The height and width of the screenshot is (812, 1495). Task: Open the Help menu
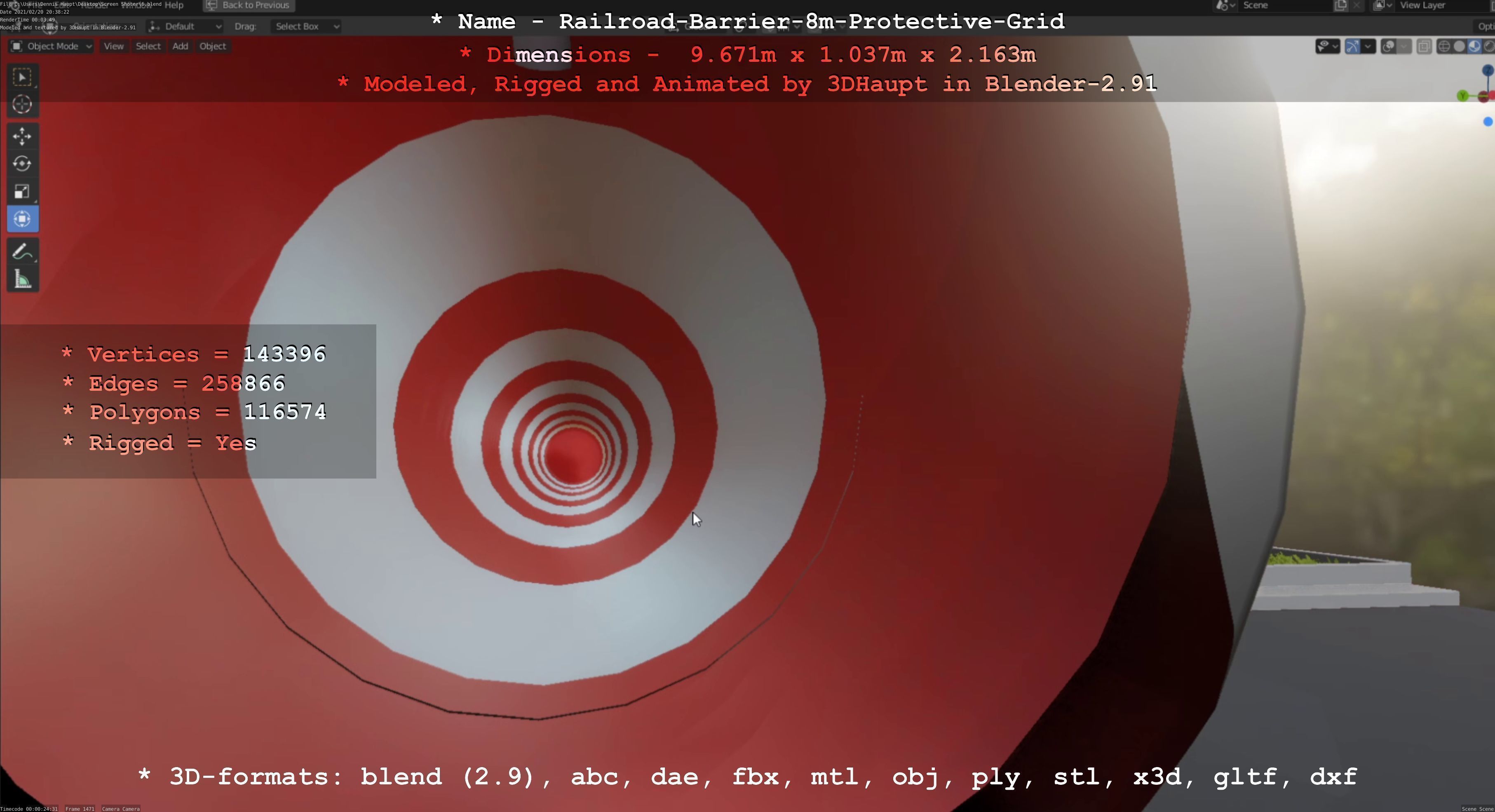coord(174,5)
